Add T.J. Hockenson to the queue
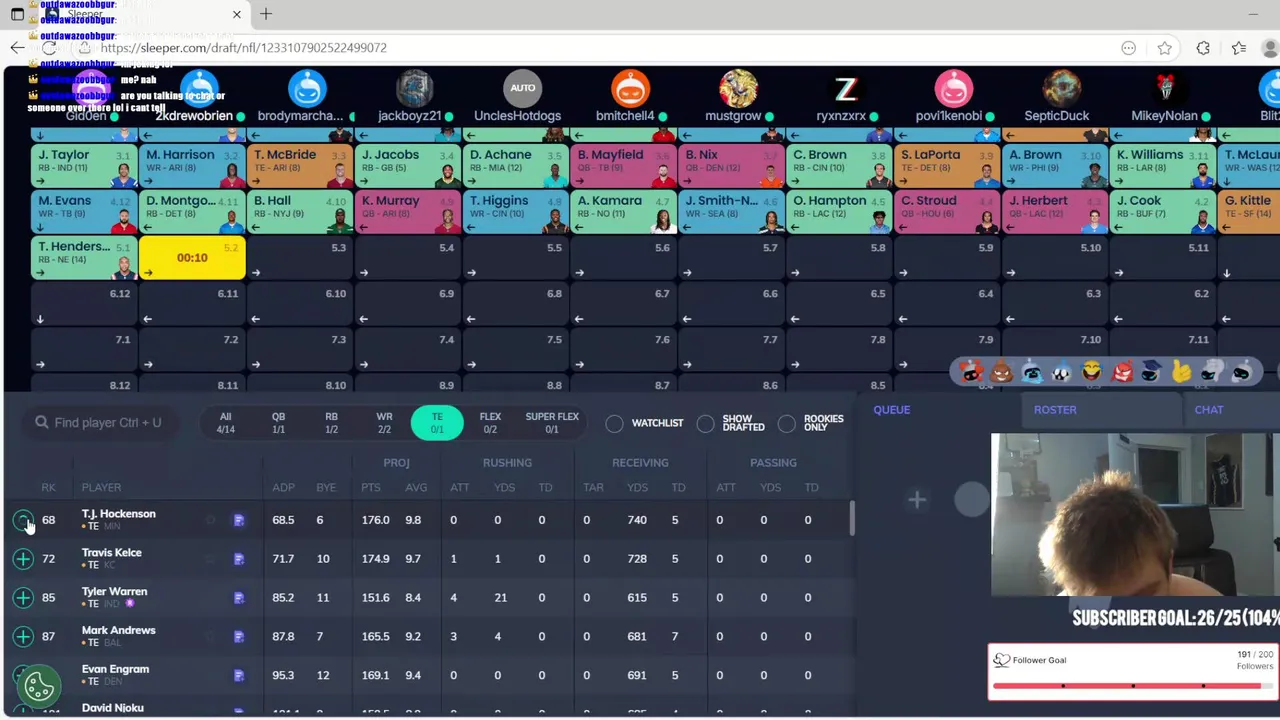This screenshot has height=720, width=1280. (x=23, y=520)
